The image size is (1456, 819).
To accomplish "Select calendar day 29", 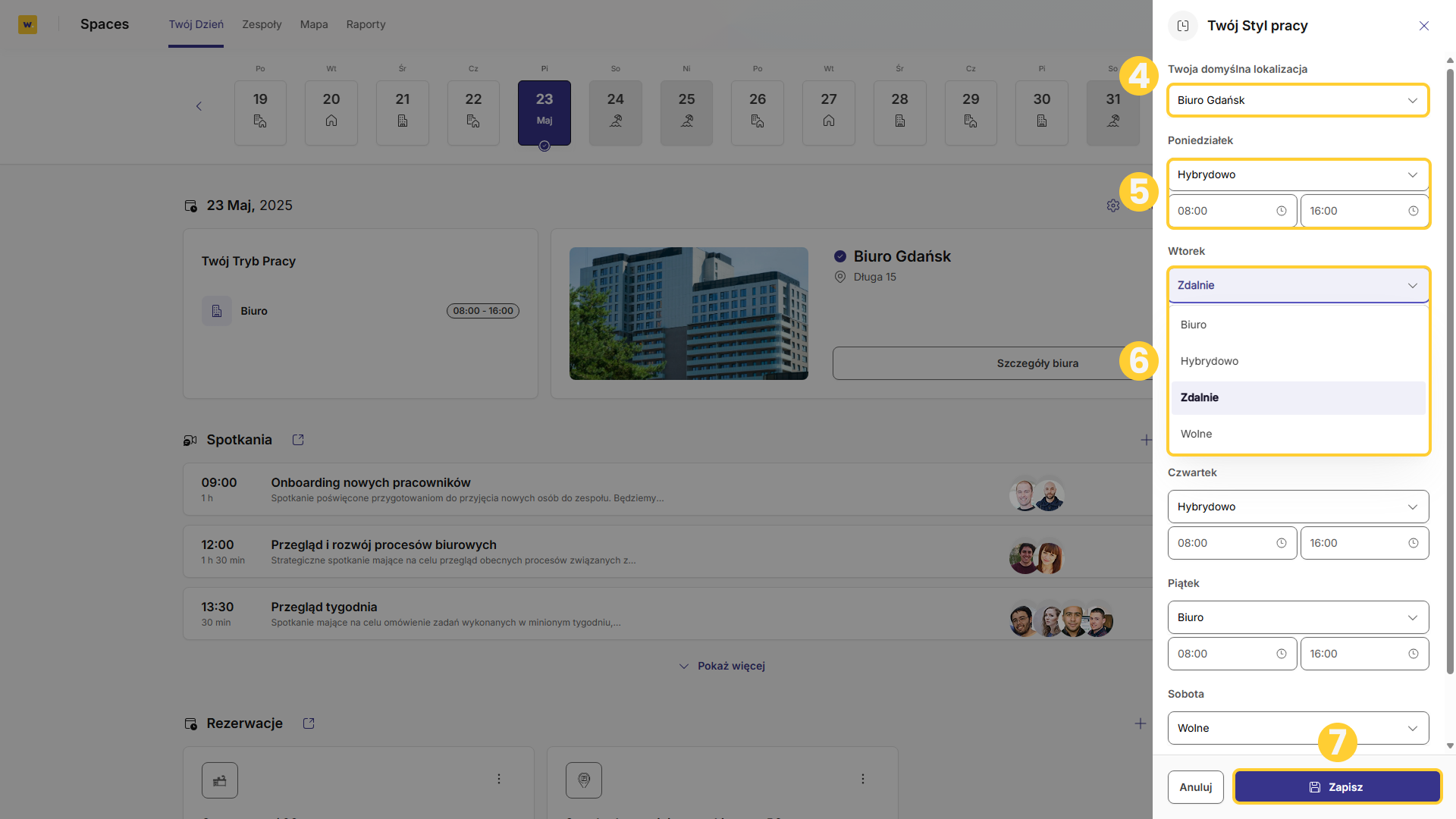I will (971, 112).
